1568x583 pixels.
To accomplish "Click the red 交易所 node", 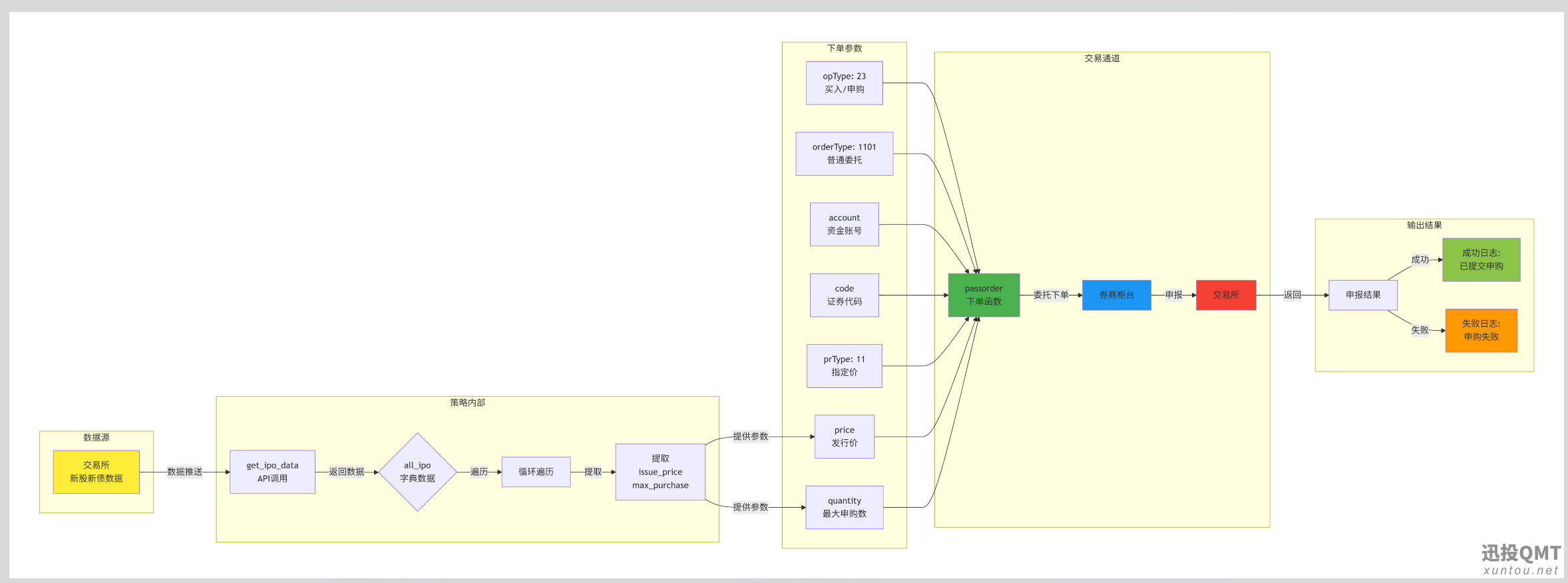I will pos(1226,295).
